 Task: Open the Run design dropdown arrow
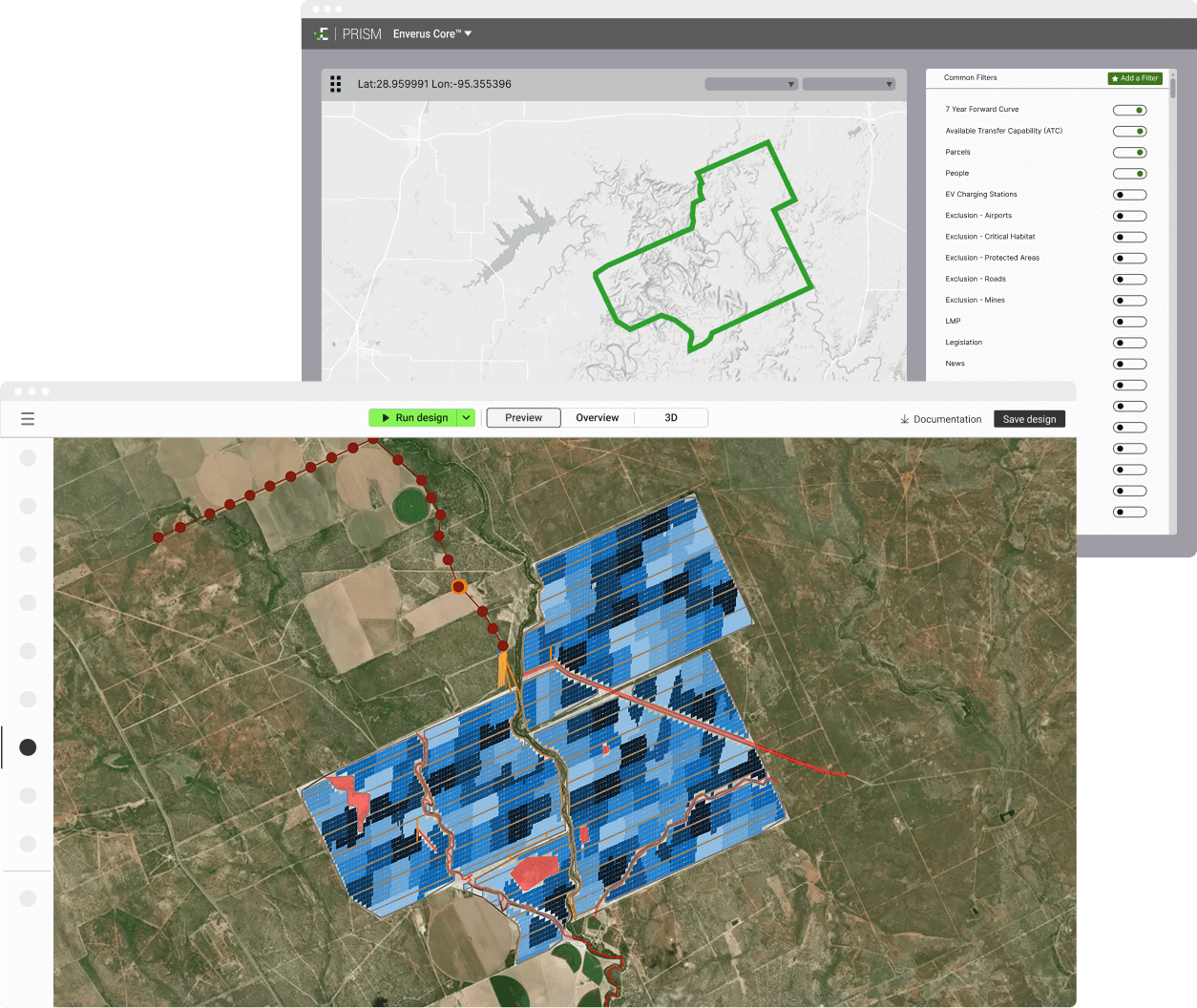pyautogui.click(x=466, y=418)
